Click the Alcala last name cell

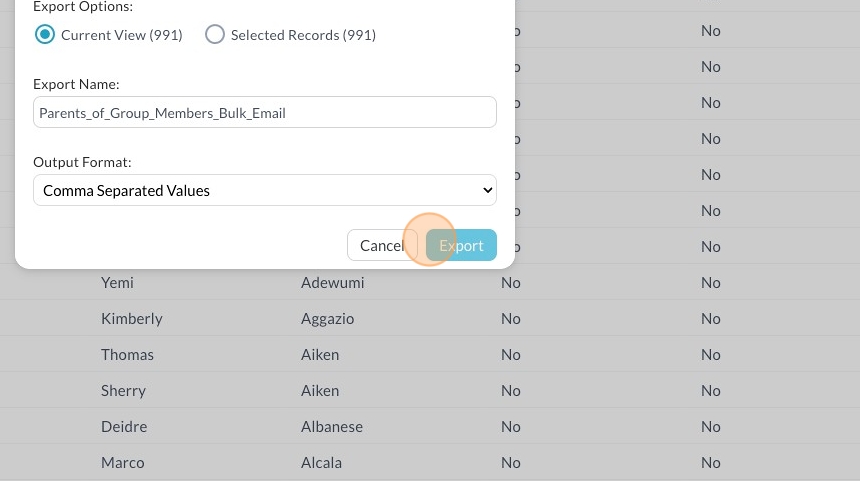coord(321,463)
